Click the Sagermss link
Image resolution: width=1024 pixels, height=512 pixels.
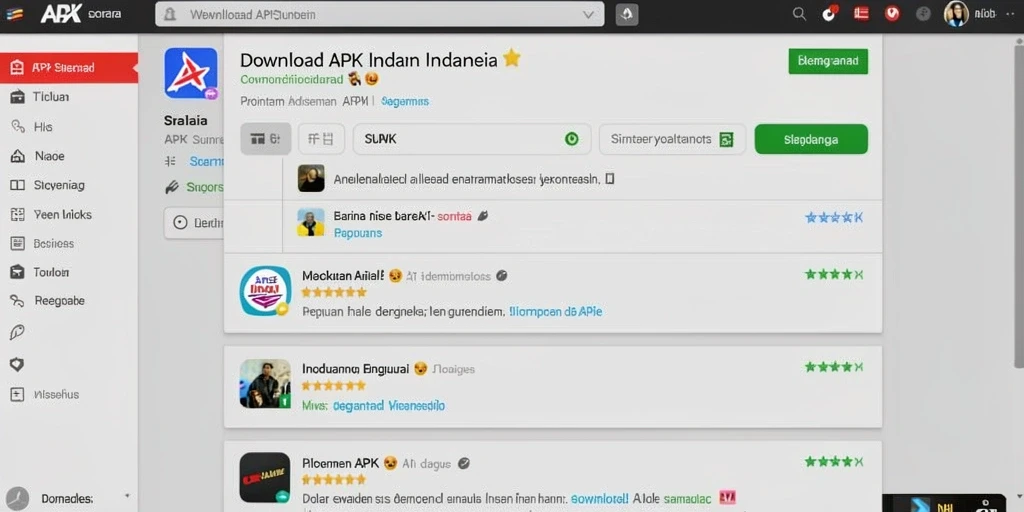[405, 102]
